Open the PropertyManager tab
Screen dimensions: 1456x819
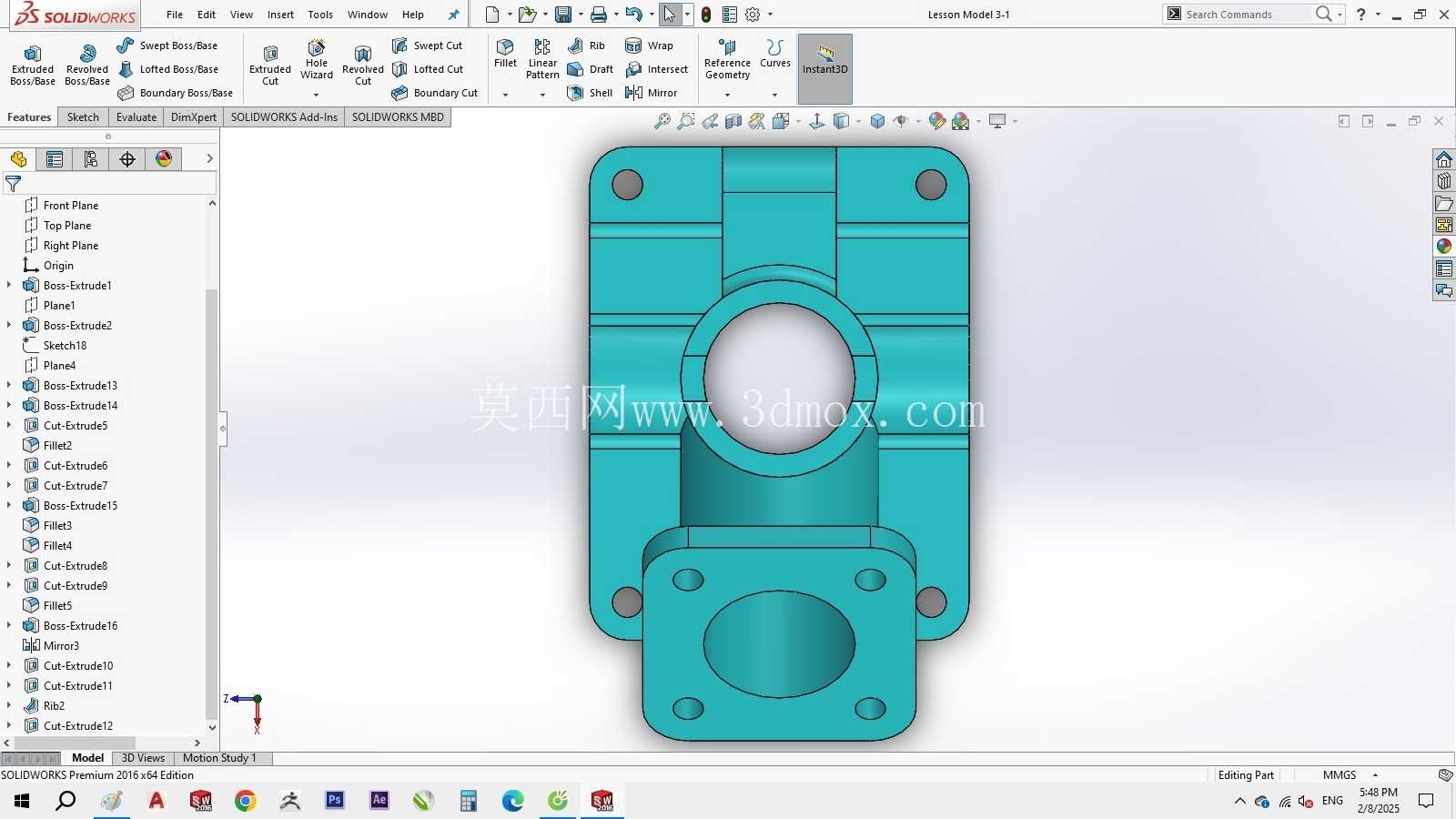pos(55,159)
